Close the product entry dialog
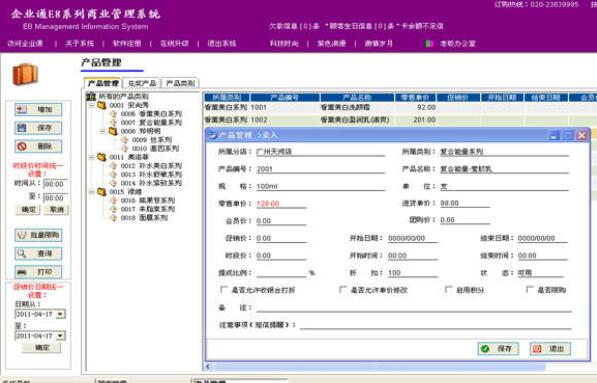 coord(582,135)
